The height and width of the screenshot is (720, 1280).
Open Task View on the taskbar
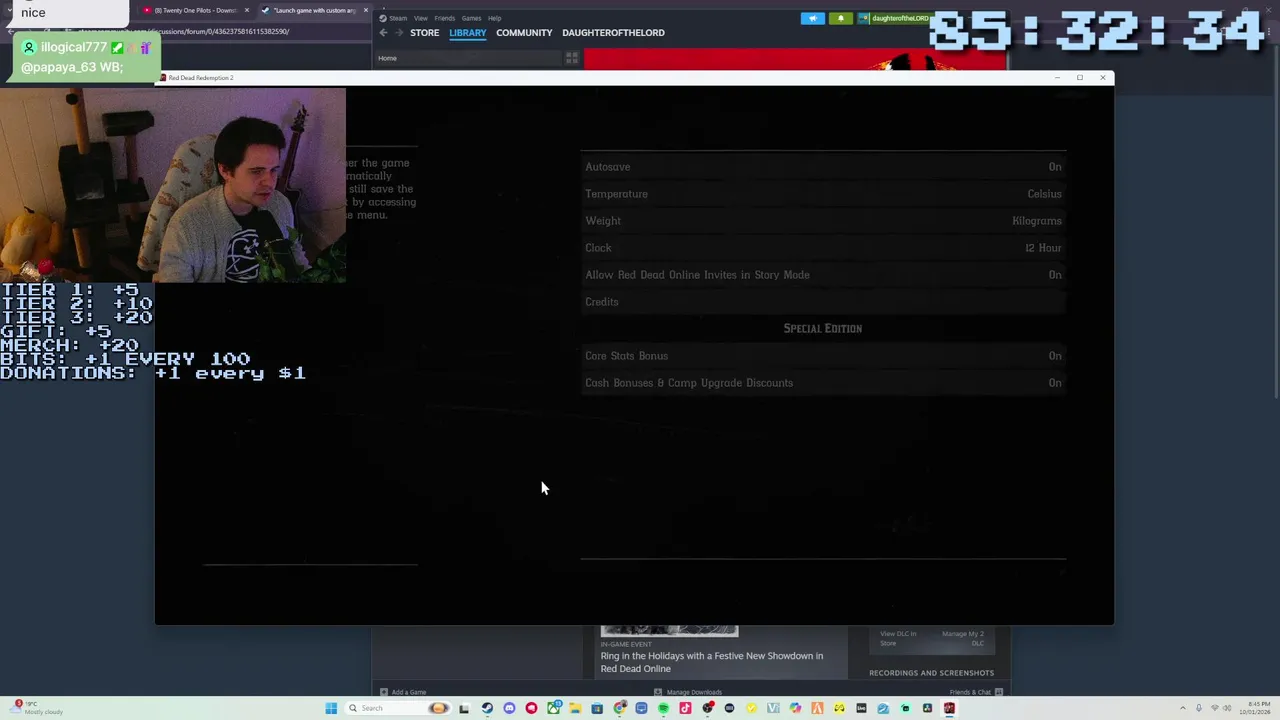coord(464,708)
